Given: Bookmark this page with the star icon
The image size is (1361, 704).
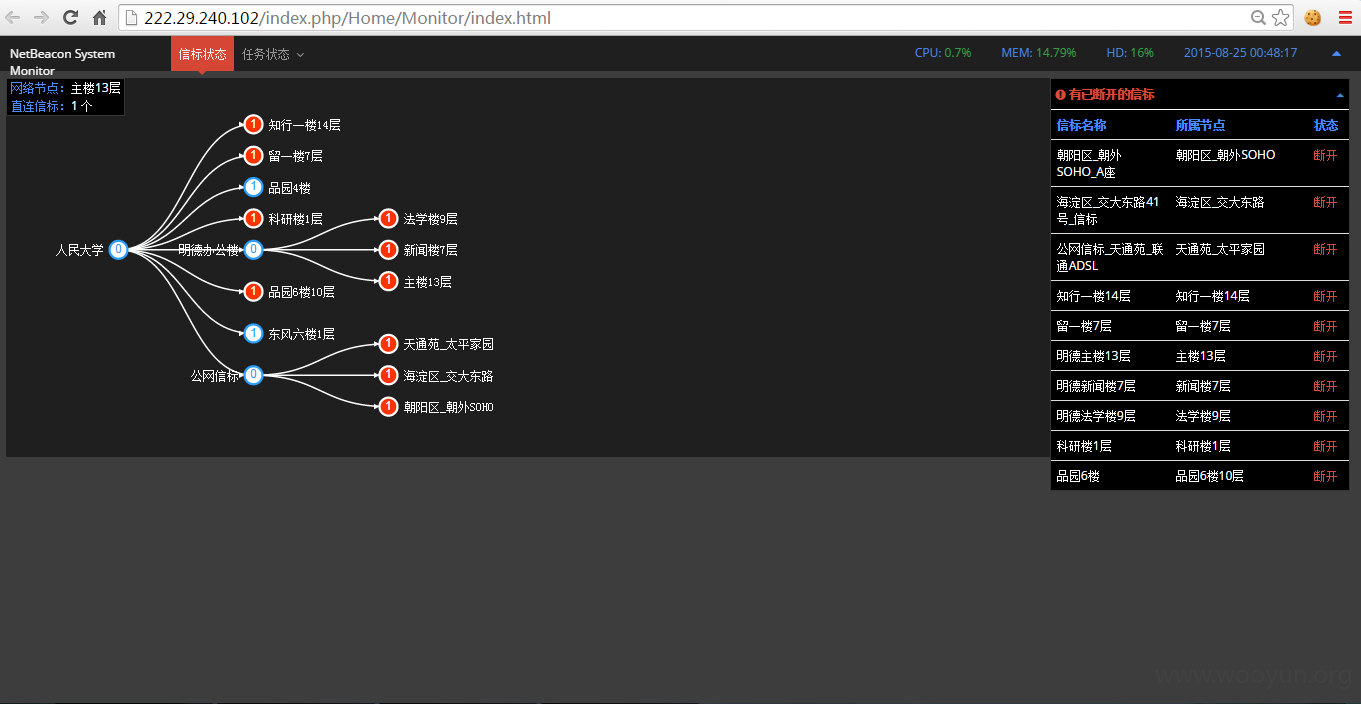Looking at the screenshot, I should [1280, 18].
